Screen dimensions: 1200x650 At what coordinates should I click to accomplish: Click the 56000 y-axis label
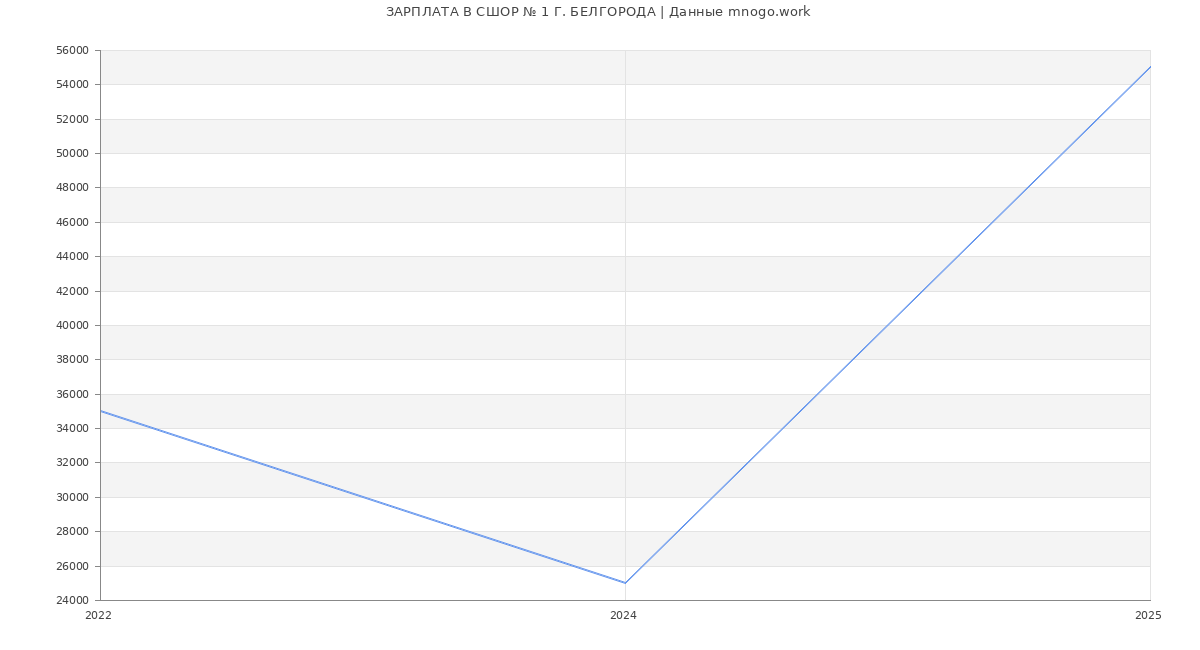click(72, 51)
